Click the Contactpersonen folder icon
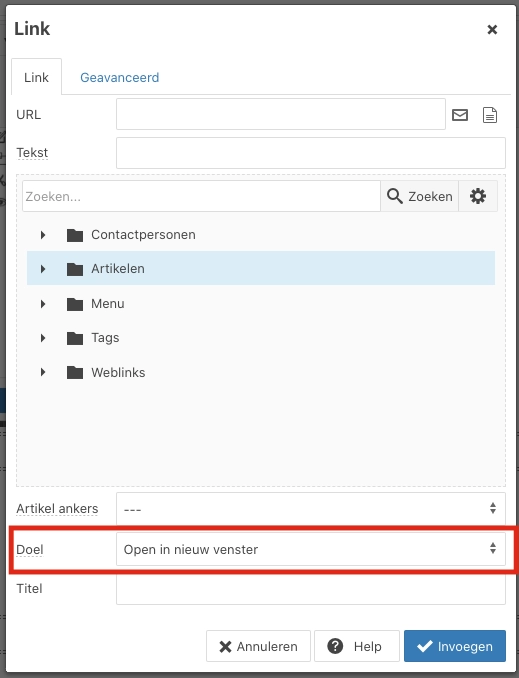 point(75,235)
